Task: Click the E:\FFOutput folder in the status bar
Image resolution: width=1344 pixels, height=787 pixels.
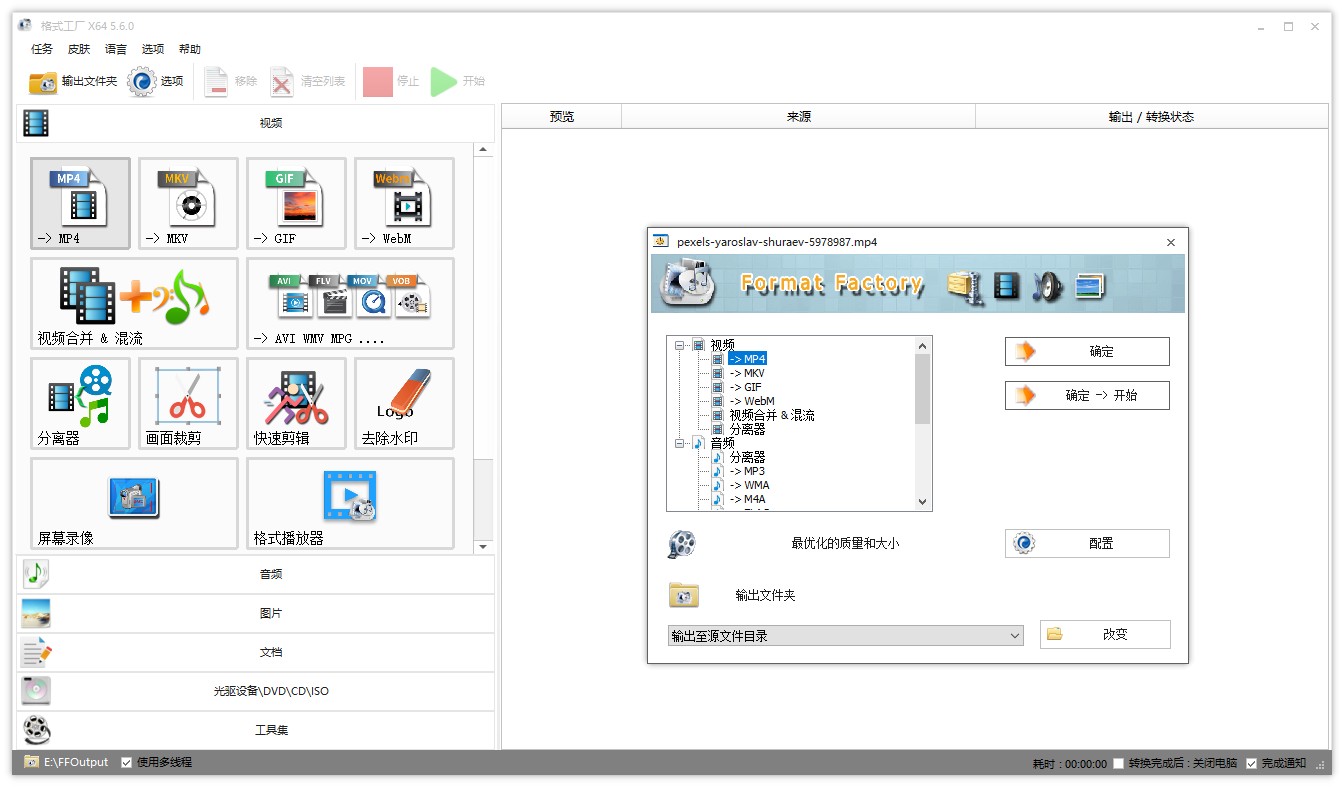Action: [x=67, y=763]
